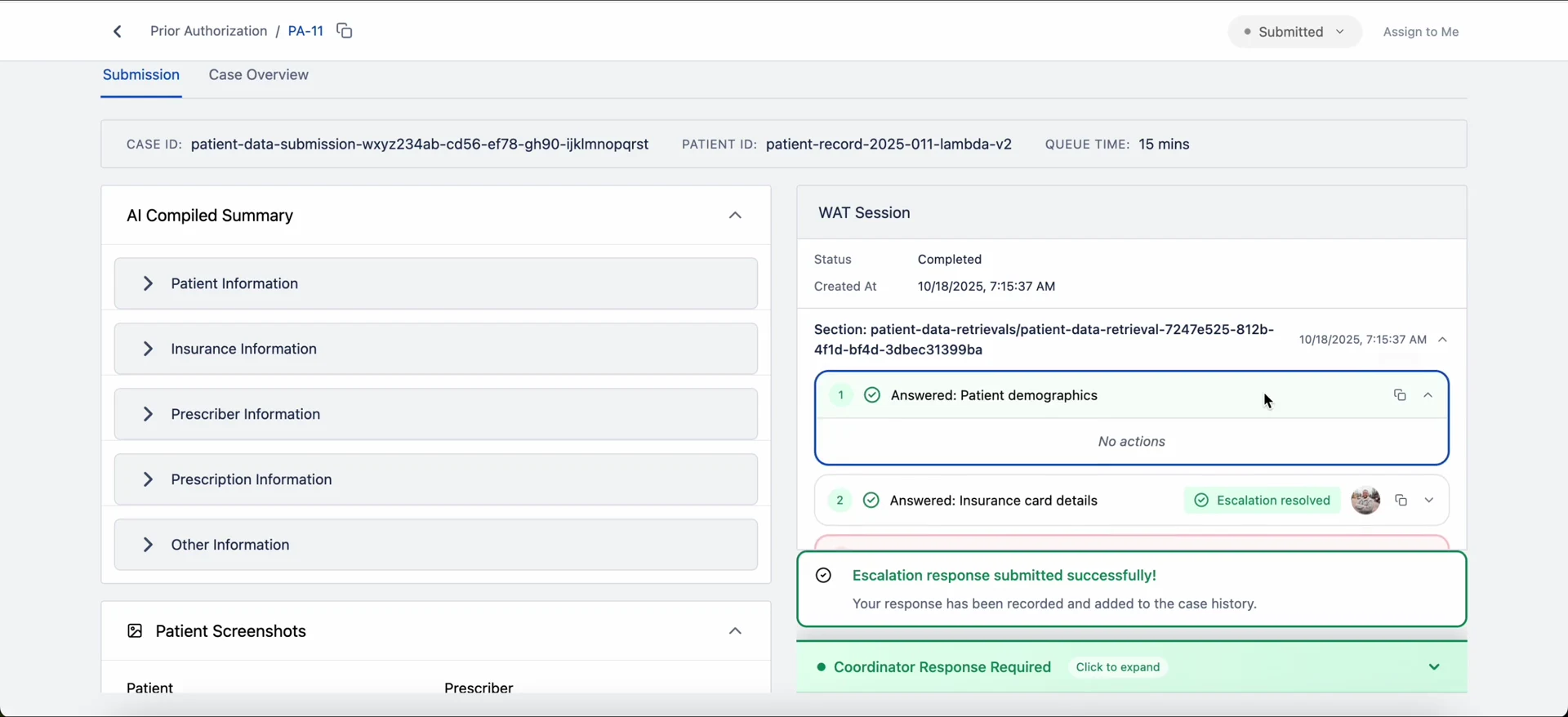Click Assign to Me
This screenshot has height=717, width=1568.
click(1421, 32)
